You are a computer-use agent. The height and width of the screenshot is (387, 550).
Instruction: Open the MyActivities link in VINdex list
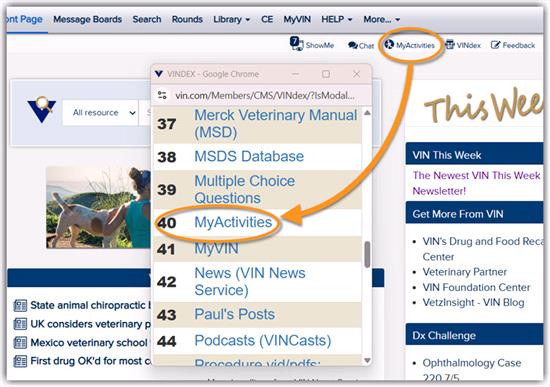pos(233,222)
